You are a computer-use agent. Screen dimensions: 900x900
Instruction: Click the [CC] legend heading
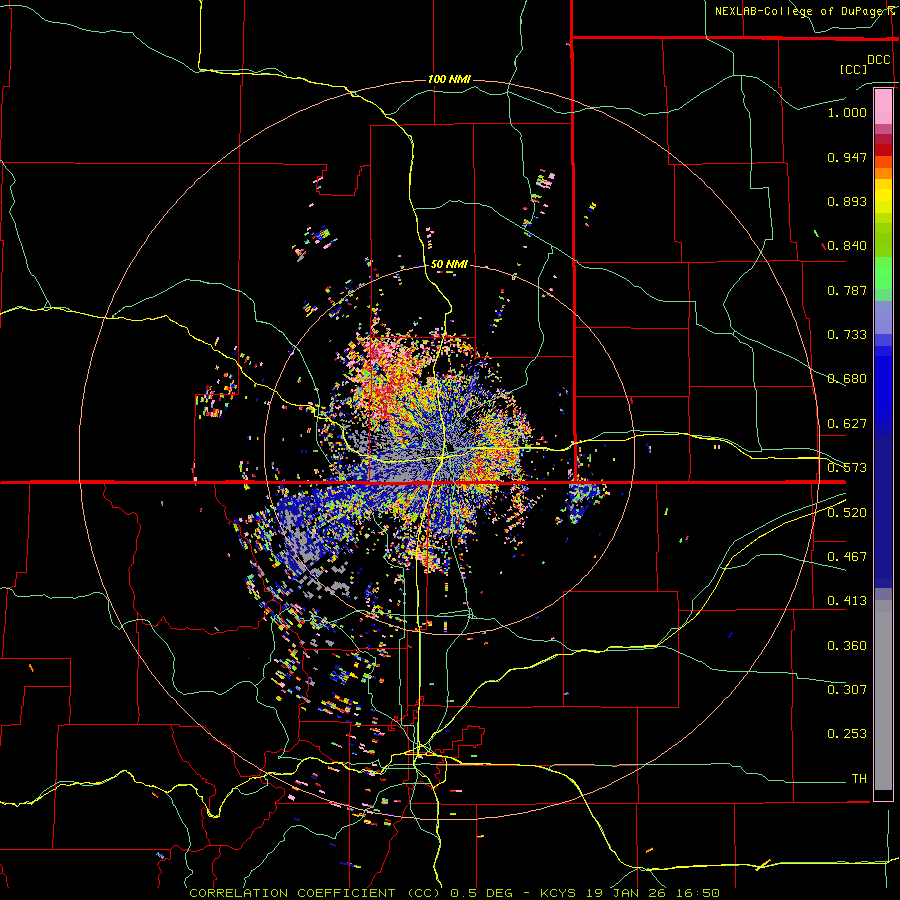pyautogui.click(x=853, y=69)
